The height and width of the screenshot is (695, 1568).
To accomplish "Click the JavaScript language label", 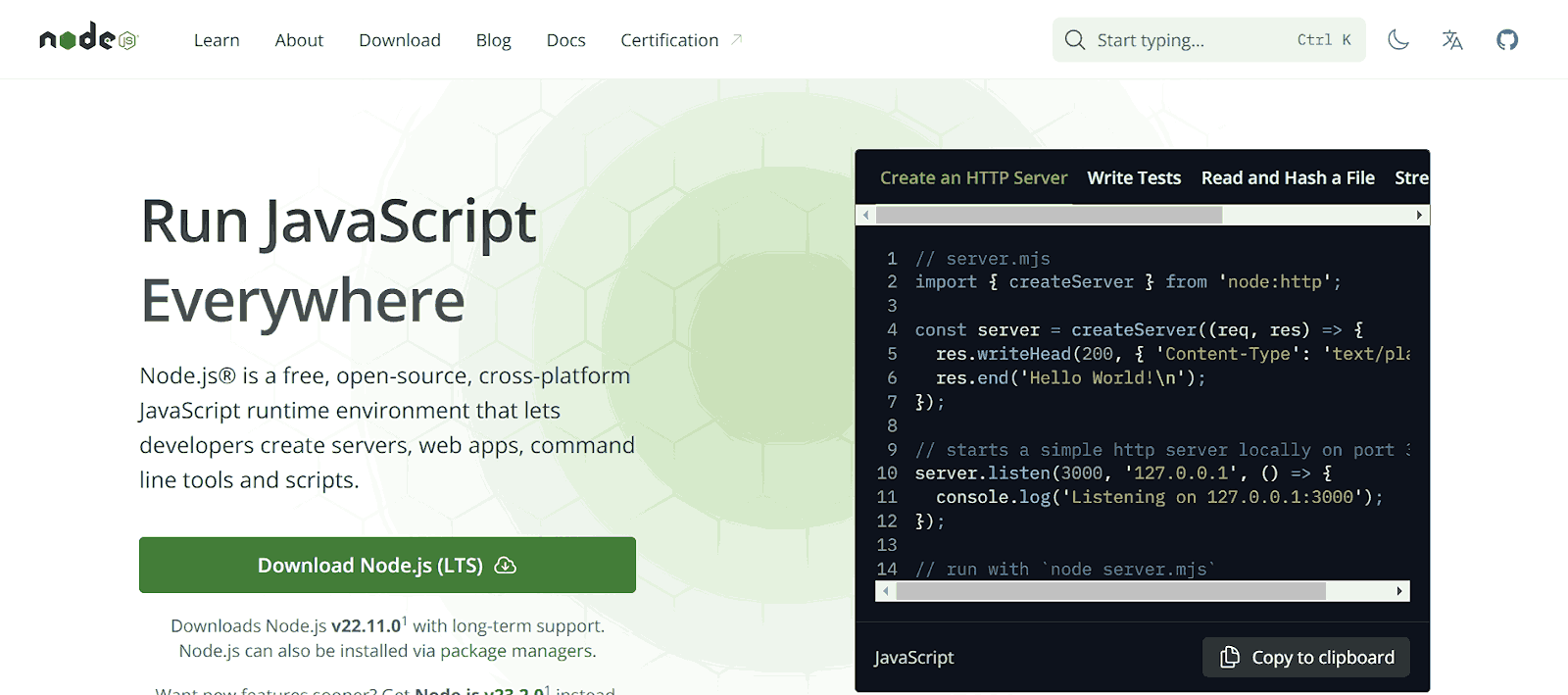I will (x=914, y=658).
